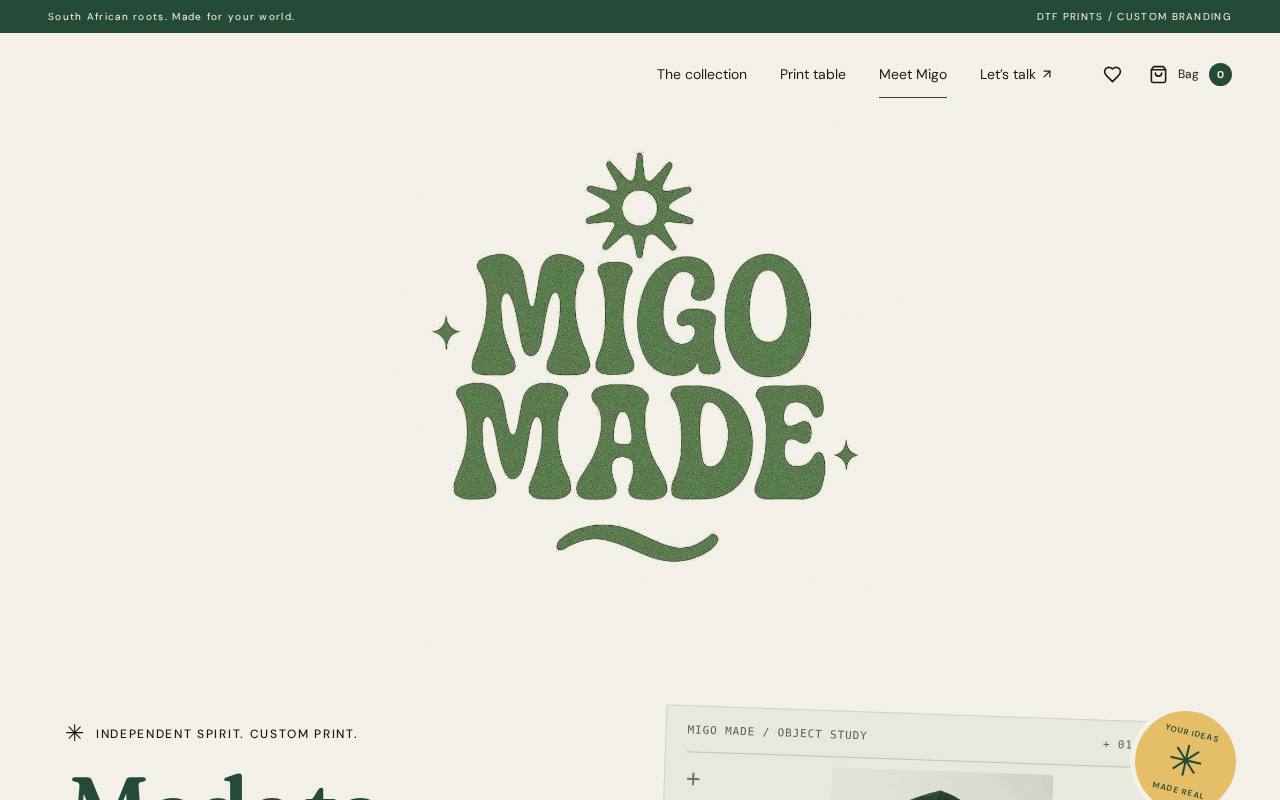Click the Bag label
This screenshot has width=1280, height=800.
tap(1188, 74)
